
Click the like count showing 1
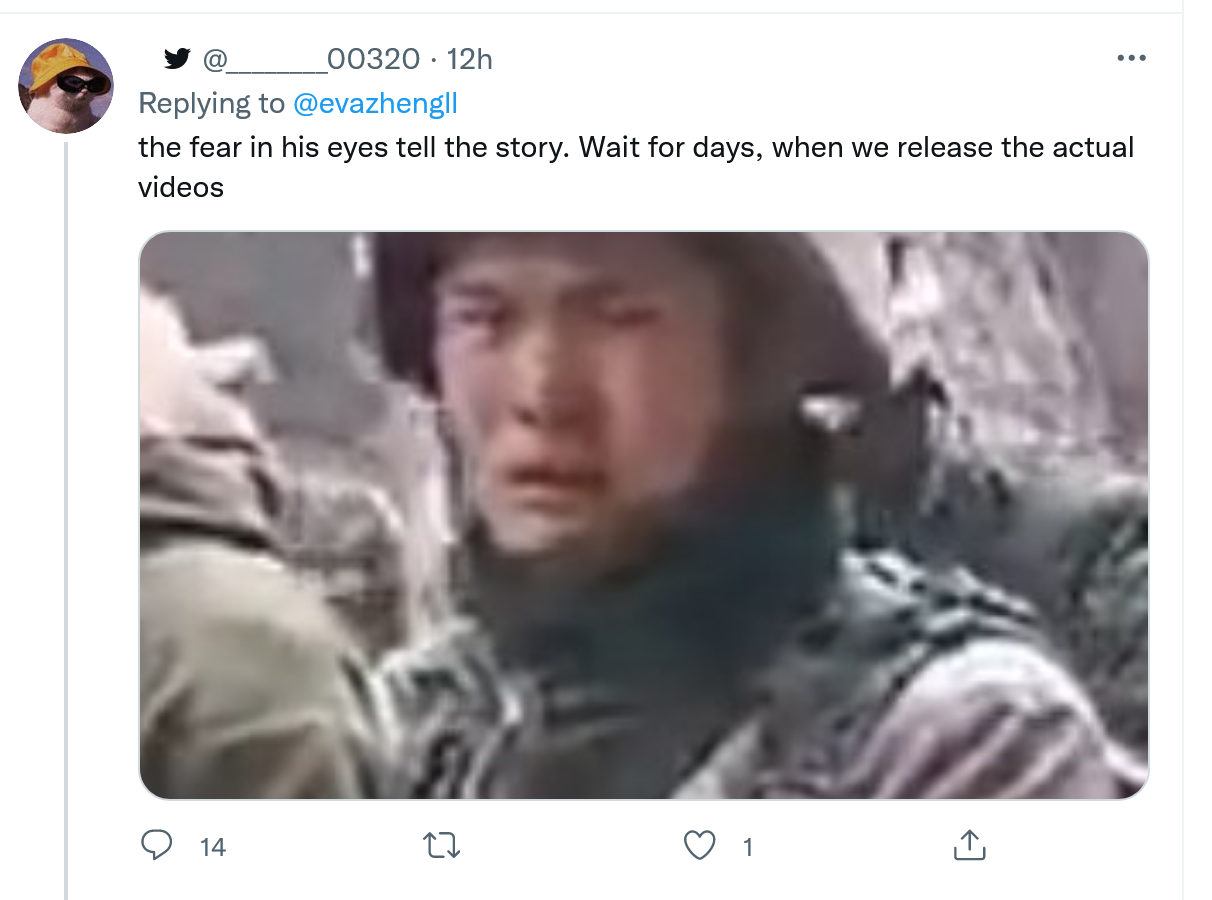[747, 848]
